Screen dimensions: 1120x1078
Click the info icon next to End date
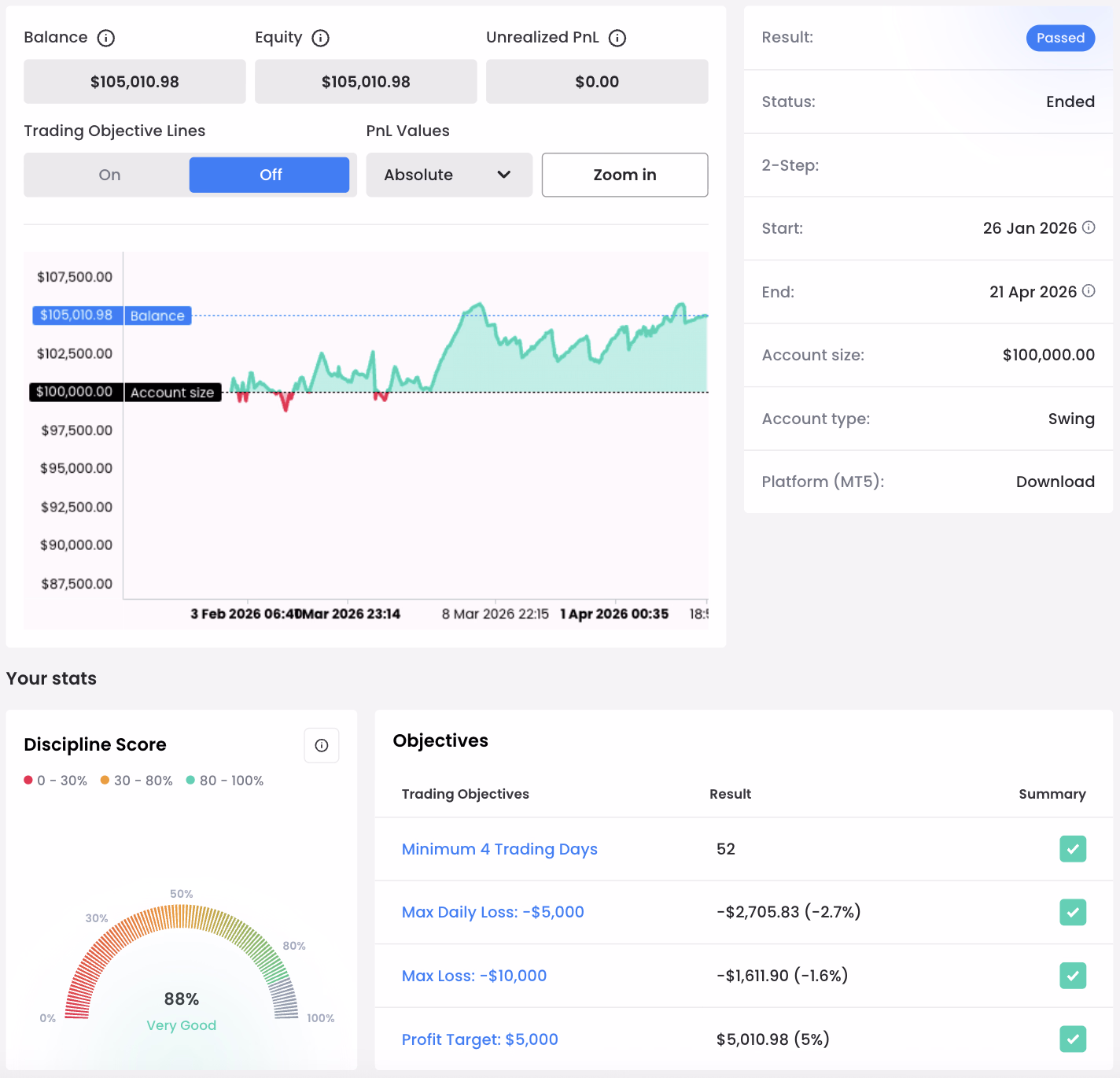point(1089,291)
